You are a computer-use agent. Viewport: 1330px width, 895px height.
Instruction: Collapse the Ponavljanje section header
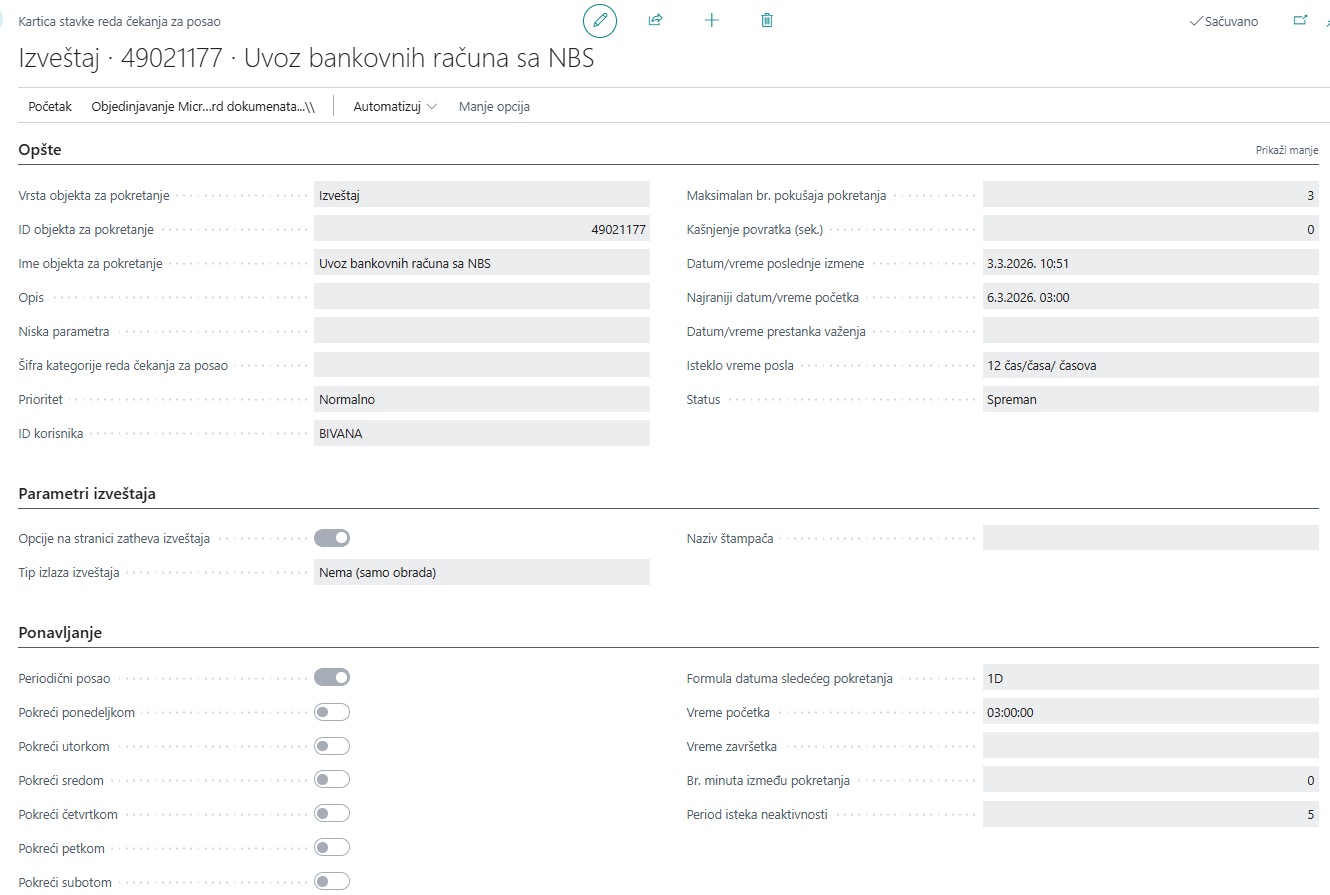tap(60, 633)
